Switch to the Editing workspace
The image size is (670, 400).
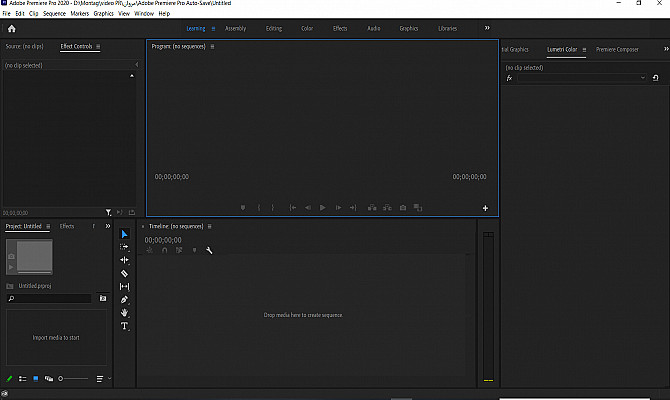(x=274, y=29)
